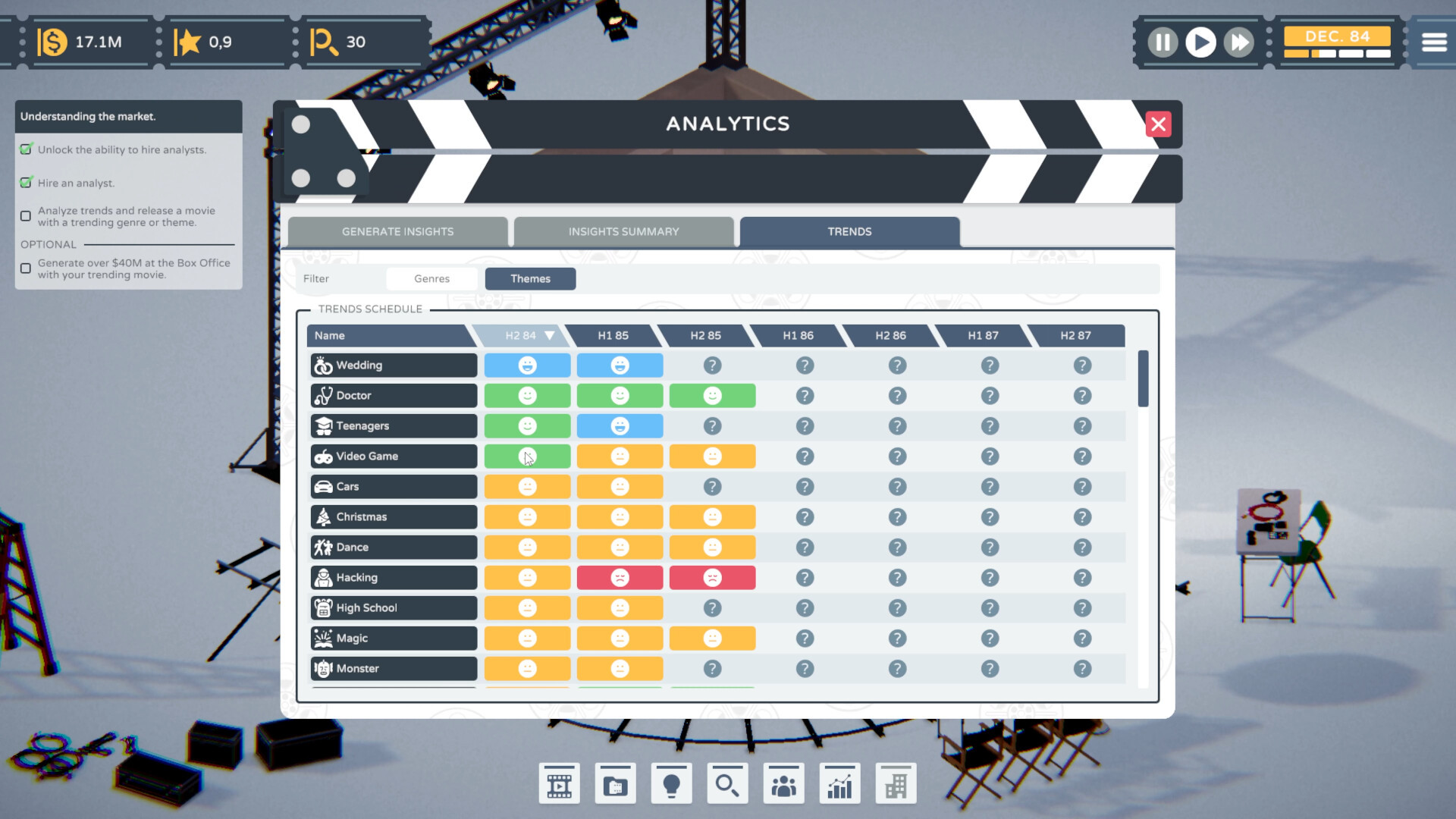The width and height of the screenshot is (1456, 819).
Task: Click the lightbulb ideas icon
Action: (x=671, y=784)
